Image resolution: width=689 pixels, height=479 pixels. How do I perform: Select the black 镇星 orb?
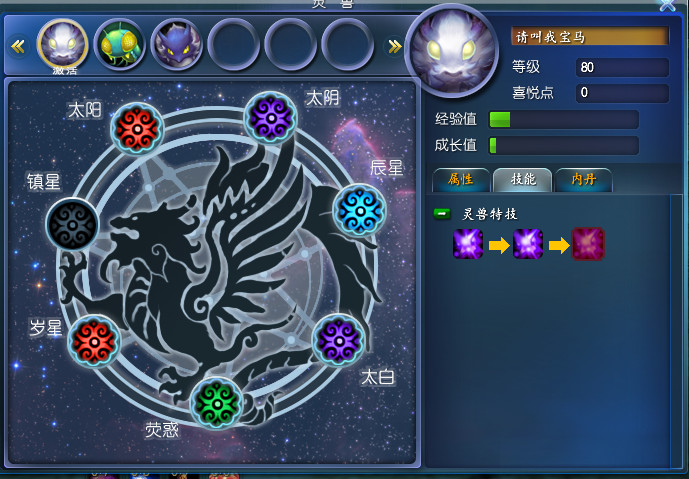(73, 224)
